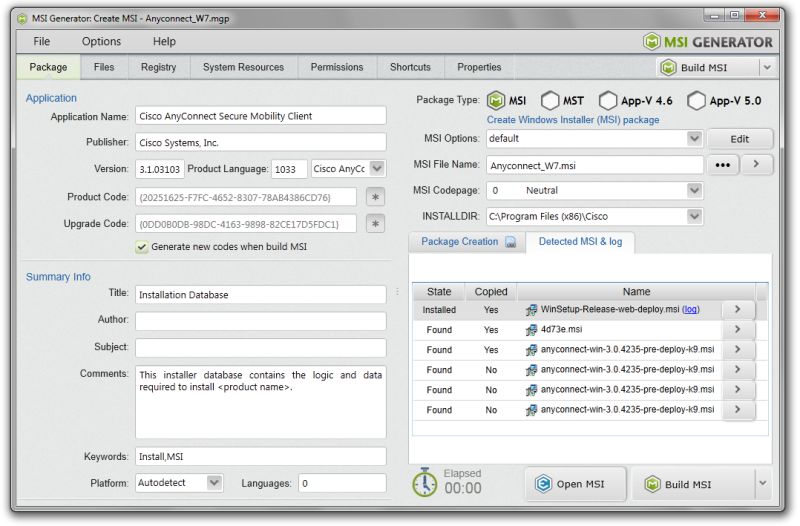Click top toolbar Build MSI button

click(708, 67)
